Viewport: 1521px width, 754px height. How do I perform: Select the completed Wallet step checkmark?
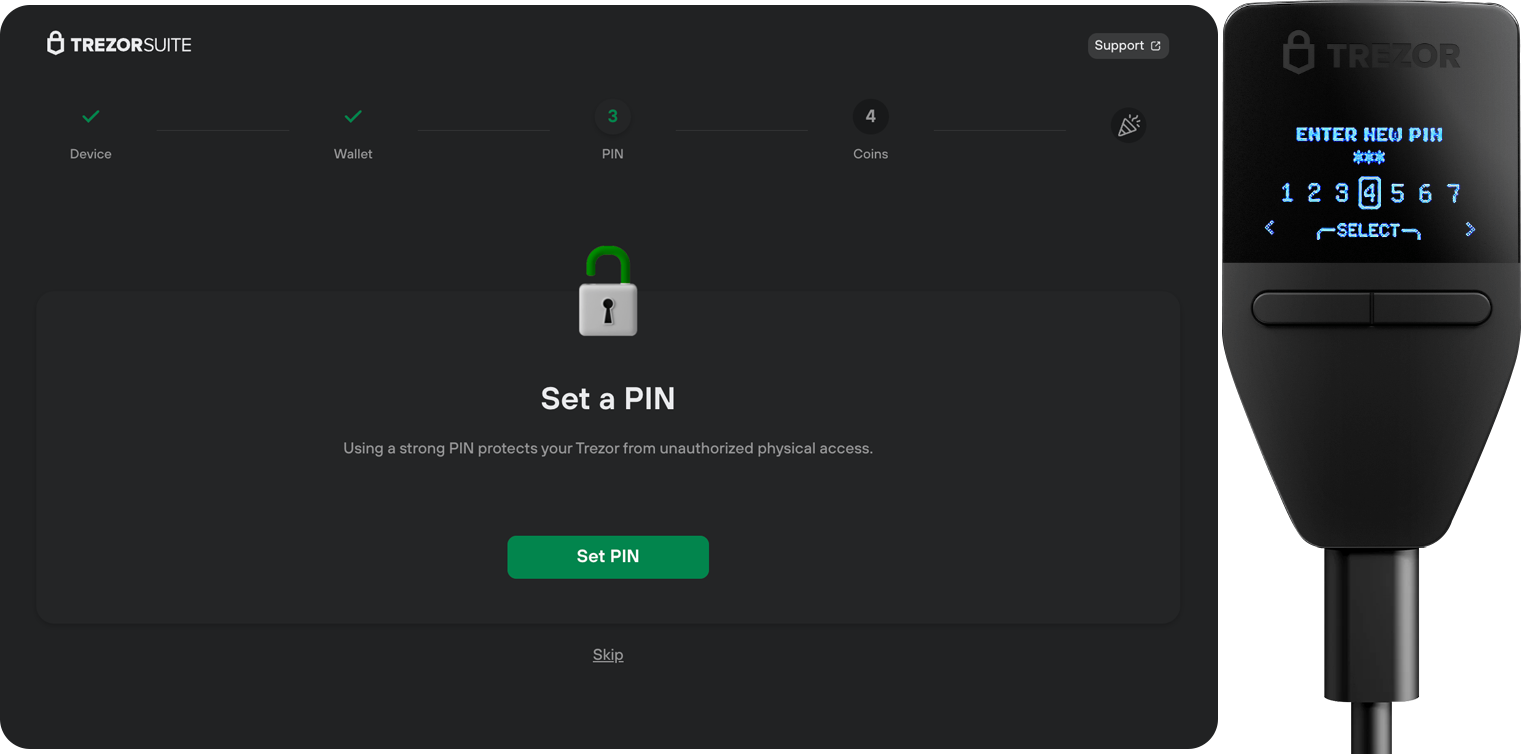tap(353, 117)
